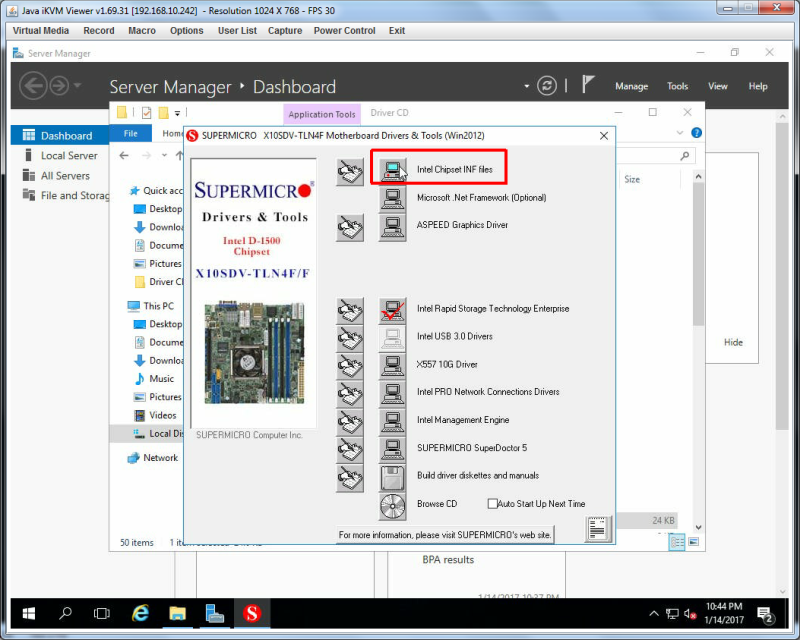Click the ASPEED Graphics Driver install icon
800x640 pixels.
click(392, 227)
